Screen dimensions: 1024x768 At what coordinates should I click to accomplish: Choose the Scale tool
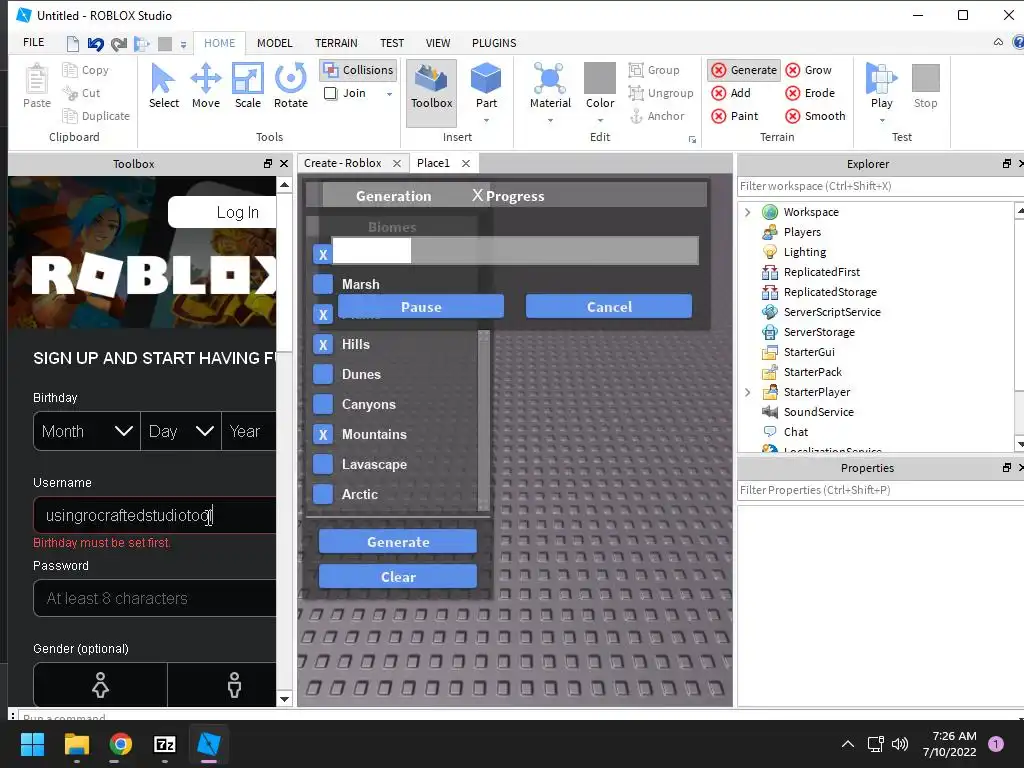click(248, 86)
